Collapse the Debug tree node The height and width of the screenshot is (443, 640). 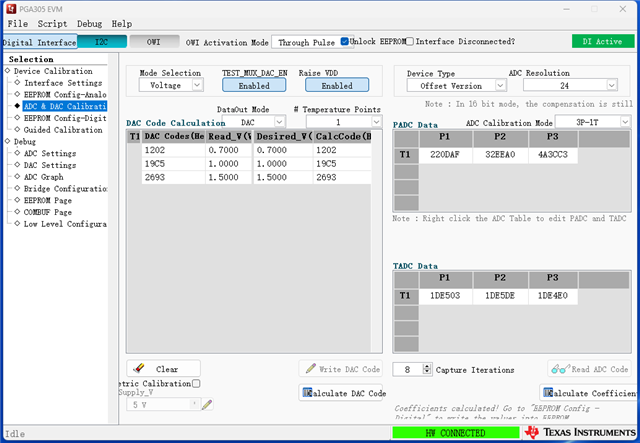pos(8,141)
